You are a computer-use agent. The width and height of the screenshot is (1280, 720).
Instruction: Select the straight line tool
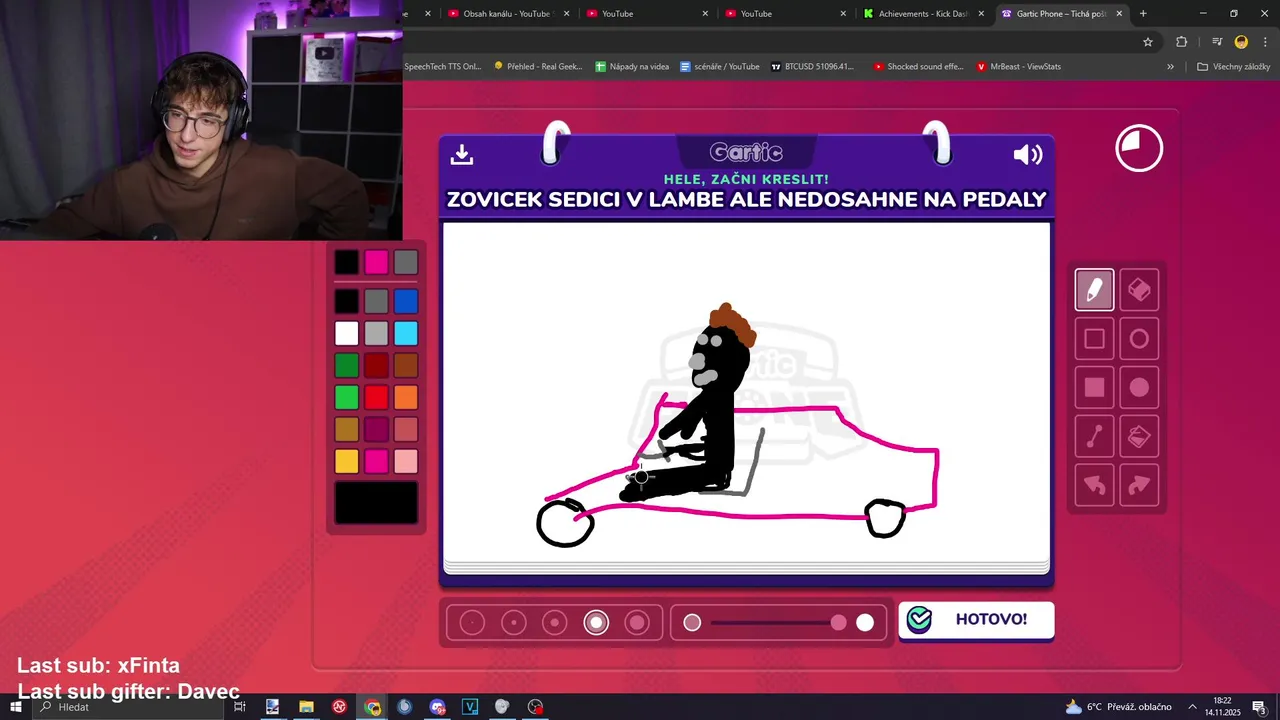[1094, 437]
